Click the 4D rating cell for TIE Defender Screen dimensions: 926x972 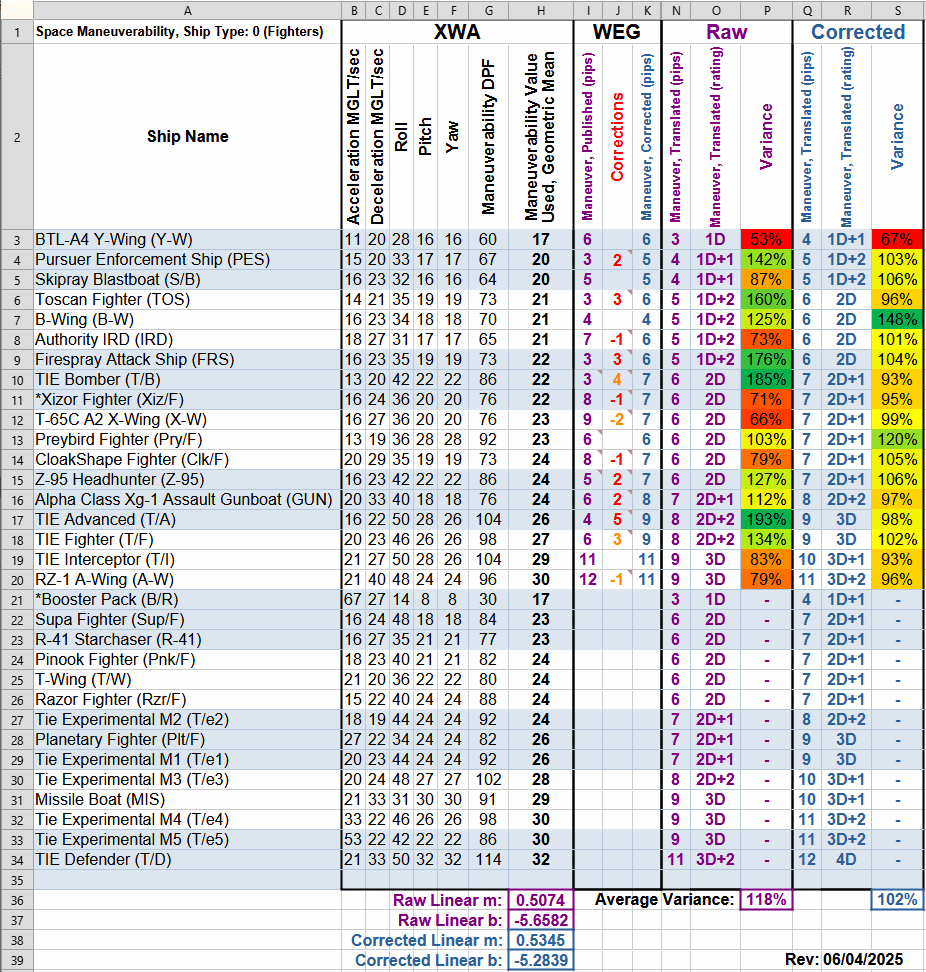pyautogui.click(x=846, y=859)
